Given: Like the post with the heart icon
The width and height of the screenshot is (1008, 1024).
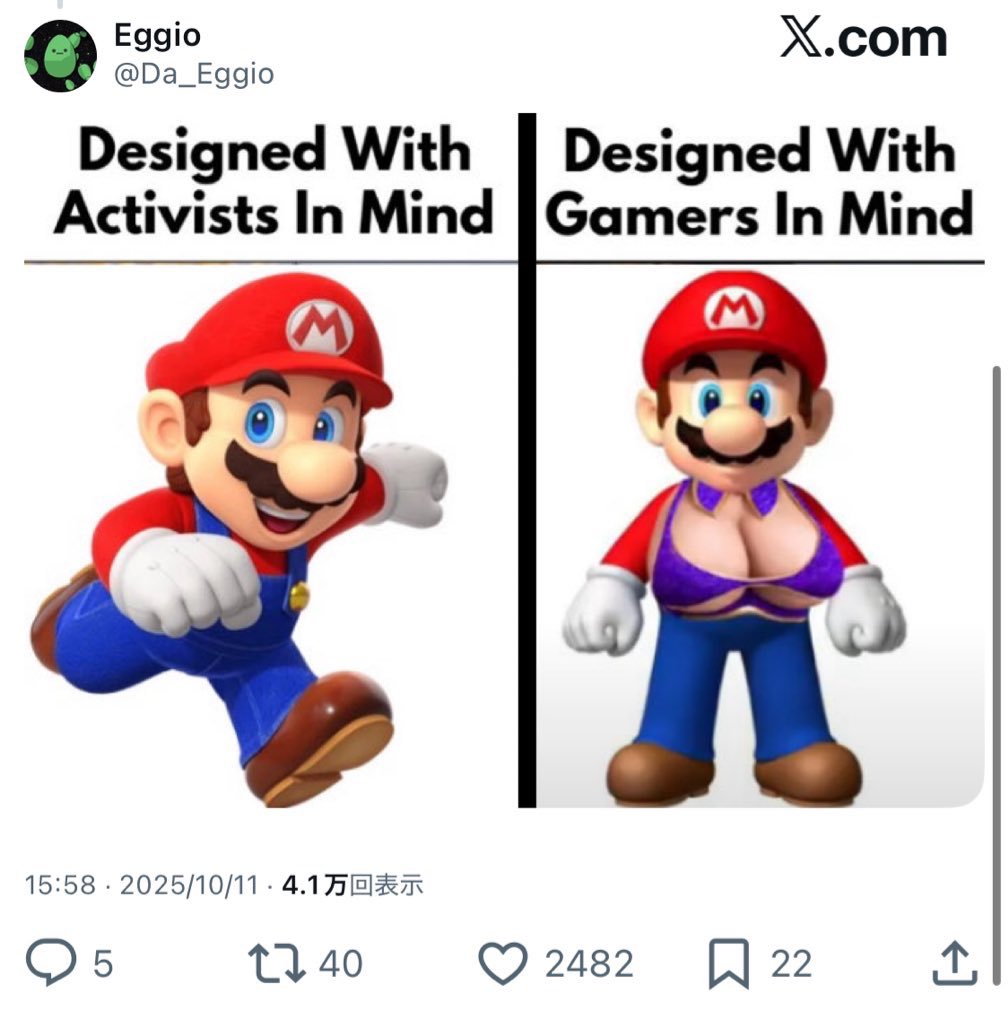Looking at the screenshot, I should click(x=503, y=964).
